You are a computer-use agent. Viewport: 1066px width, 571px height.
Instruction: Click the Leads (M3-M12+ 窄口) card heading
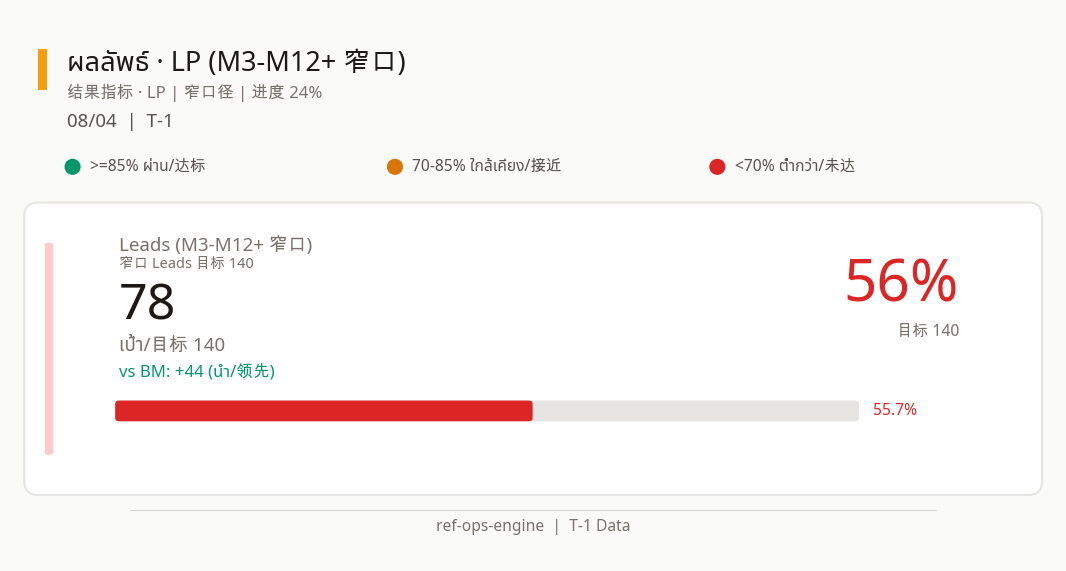coord(216,244)
